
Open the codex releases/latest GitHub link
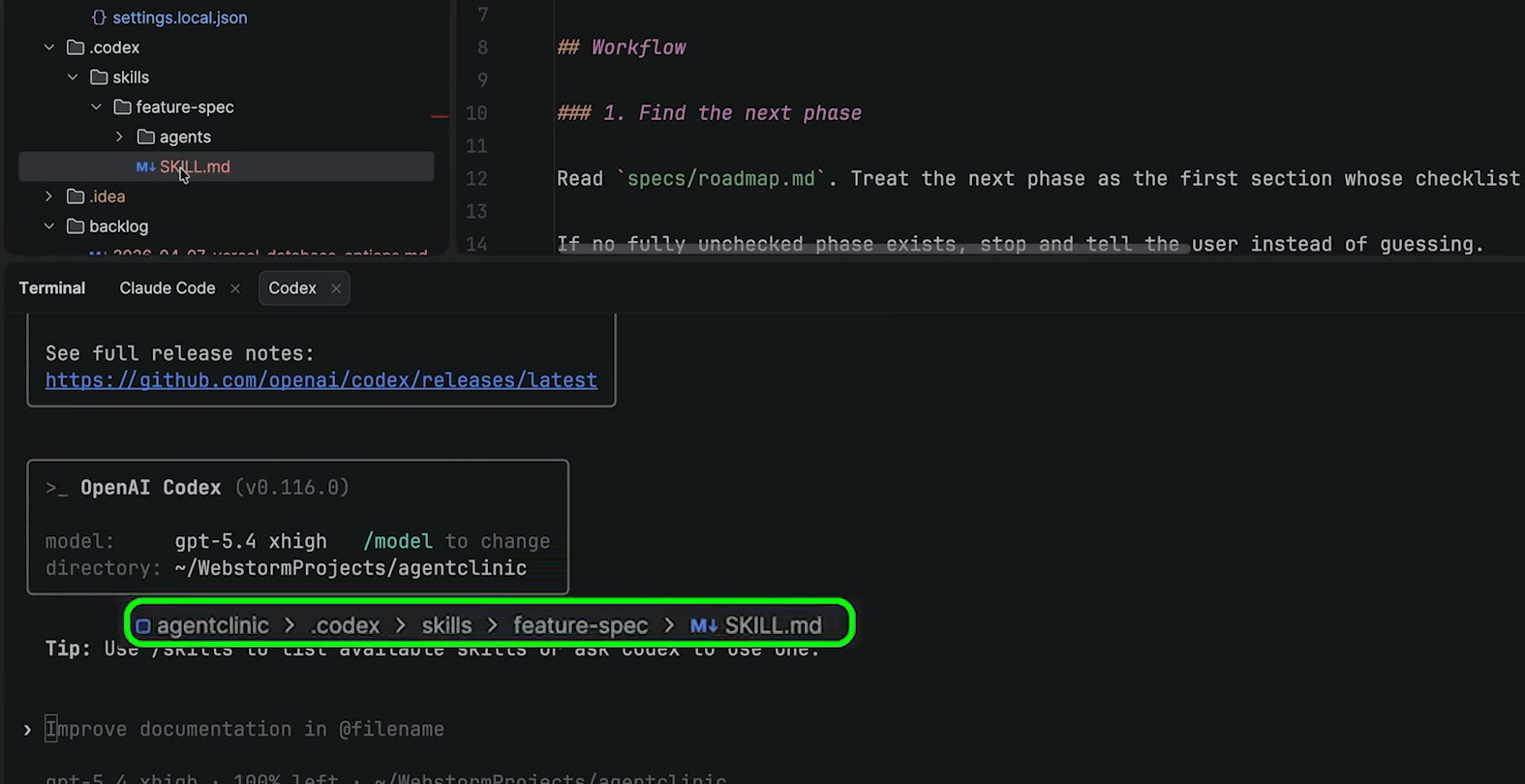(321, 380)
